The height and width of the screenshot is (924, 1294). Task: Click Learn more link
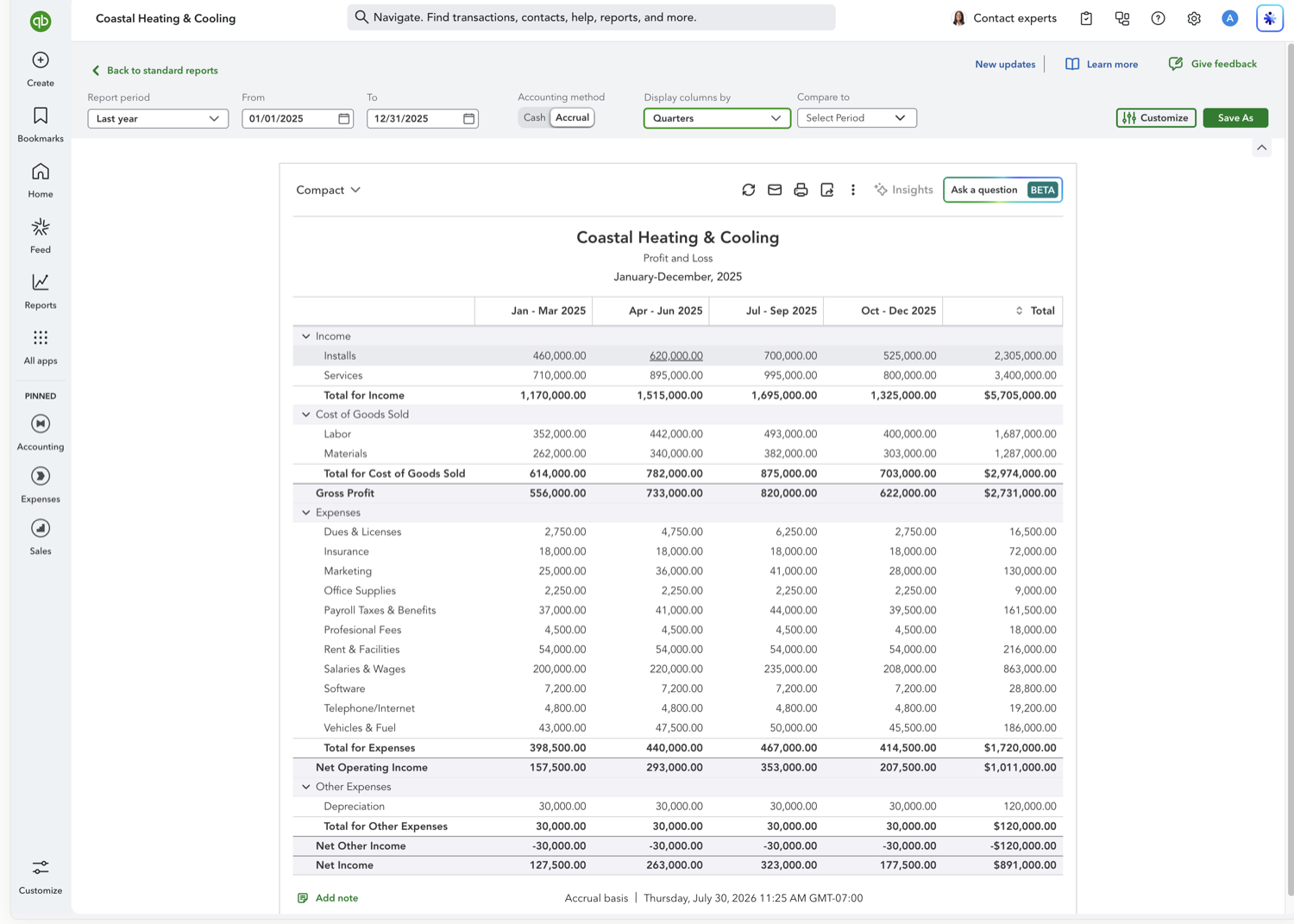[1102, 64]
